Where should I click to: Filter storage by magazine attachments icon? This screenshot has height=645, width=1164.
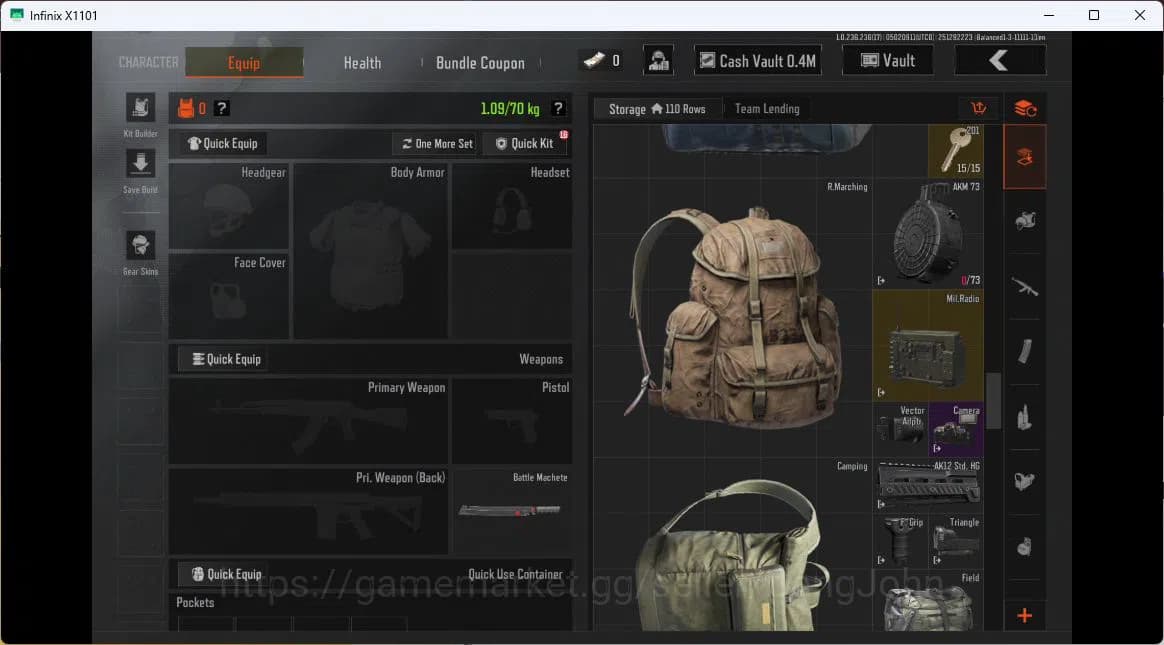(1024, 352)
